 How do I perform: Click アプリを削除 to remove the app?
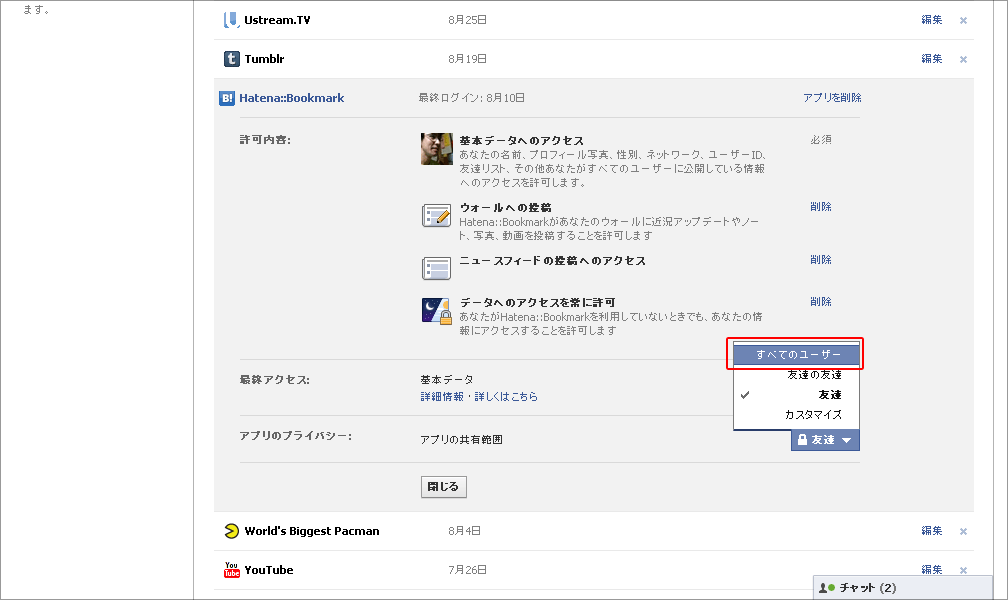click(x=832, y=98)
